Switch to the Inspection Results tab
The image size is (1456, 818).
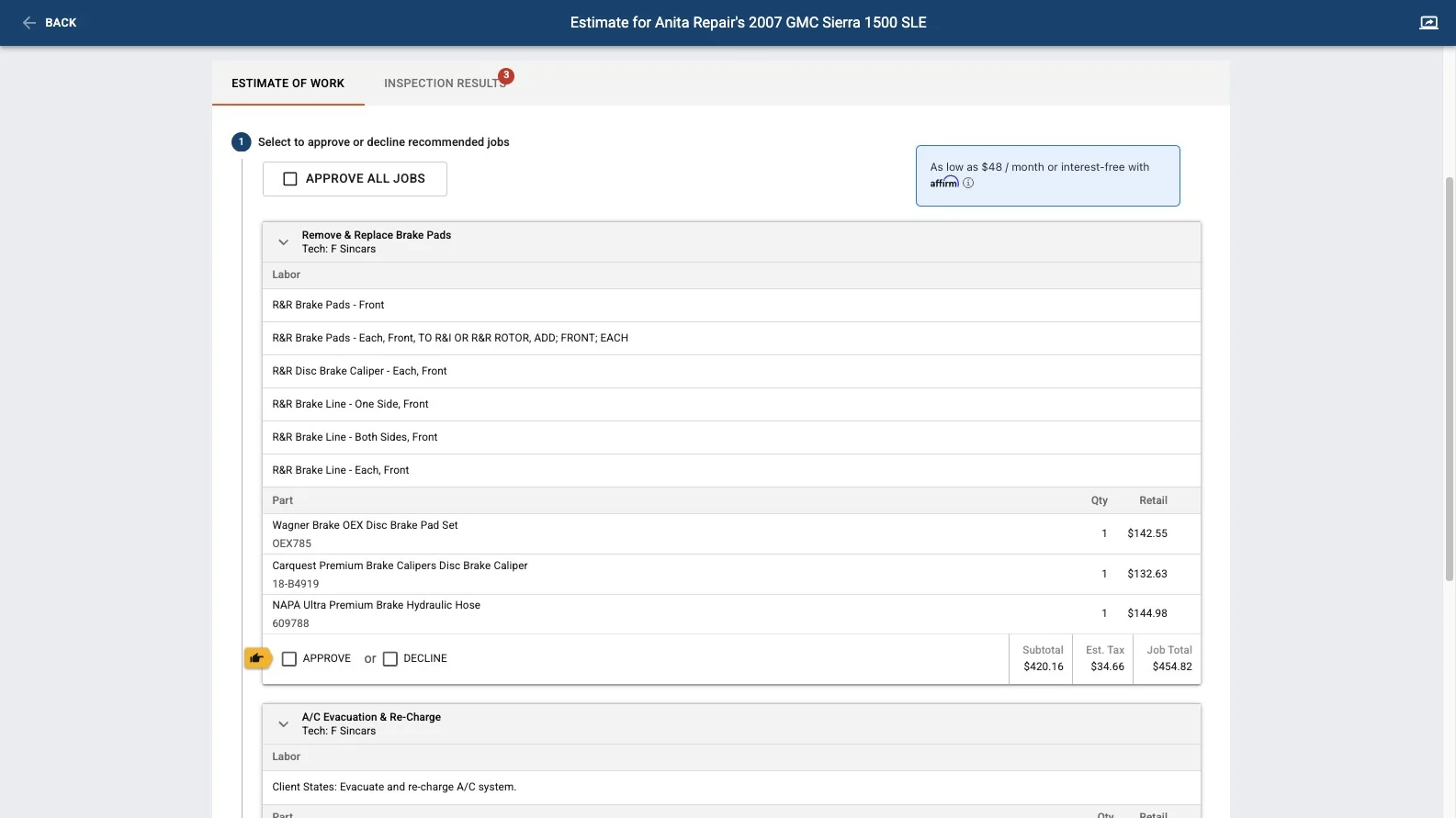[445, 84]
